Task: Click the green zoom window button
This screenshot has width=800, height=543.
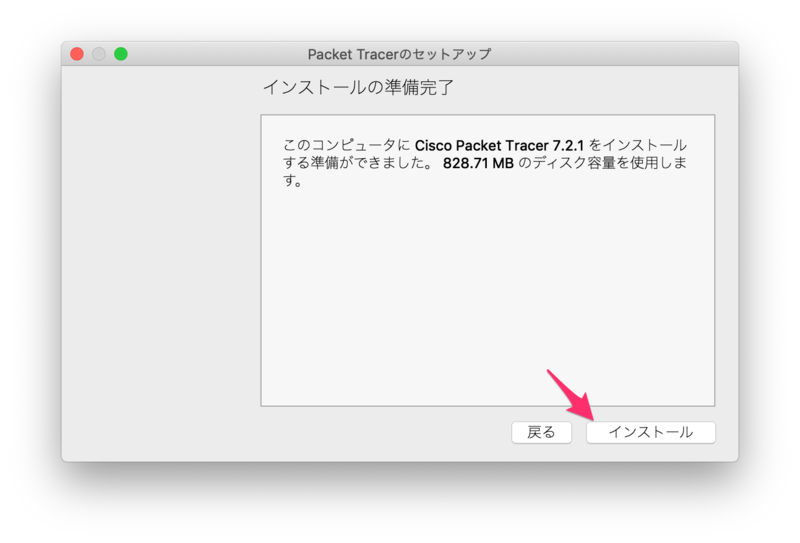Action: tap(121, 54)
